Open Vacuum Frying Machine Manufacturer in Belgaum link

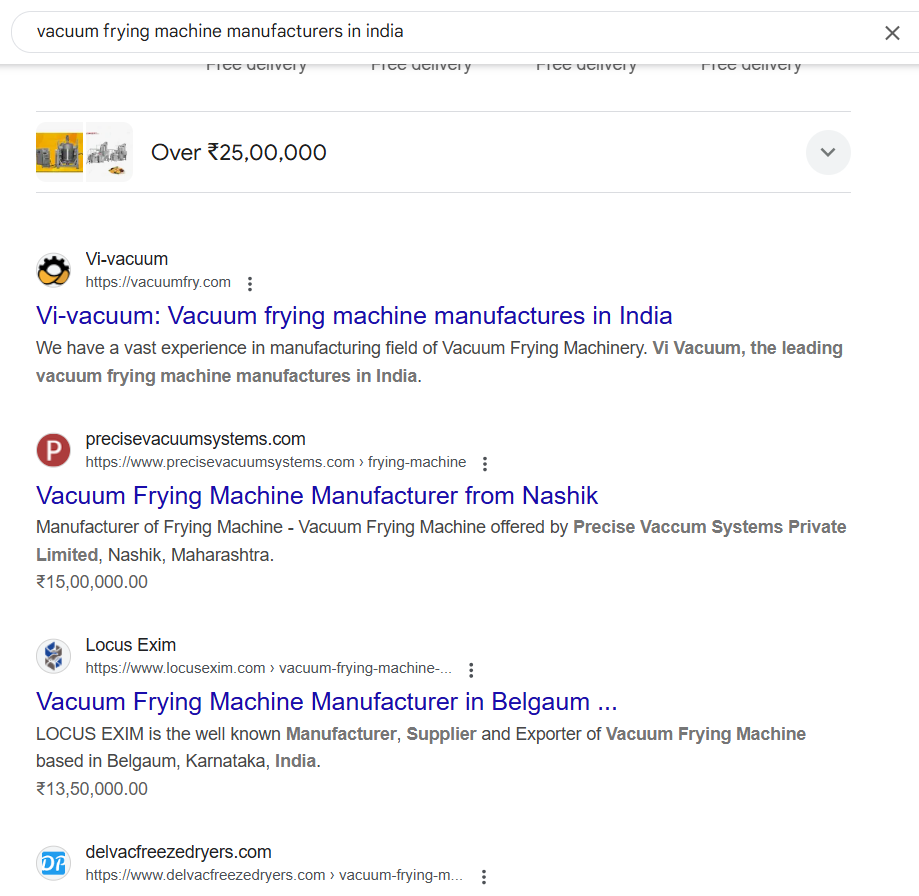point(326,702)
